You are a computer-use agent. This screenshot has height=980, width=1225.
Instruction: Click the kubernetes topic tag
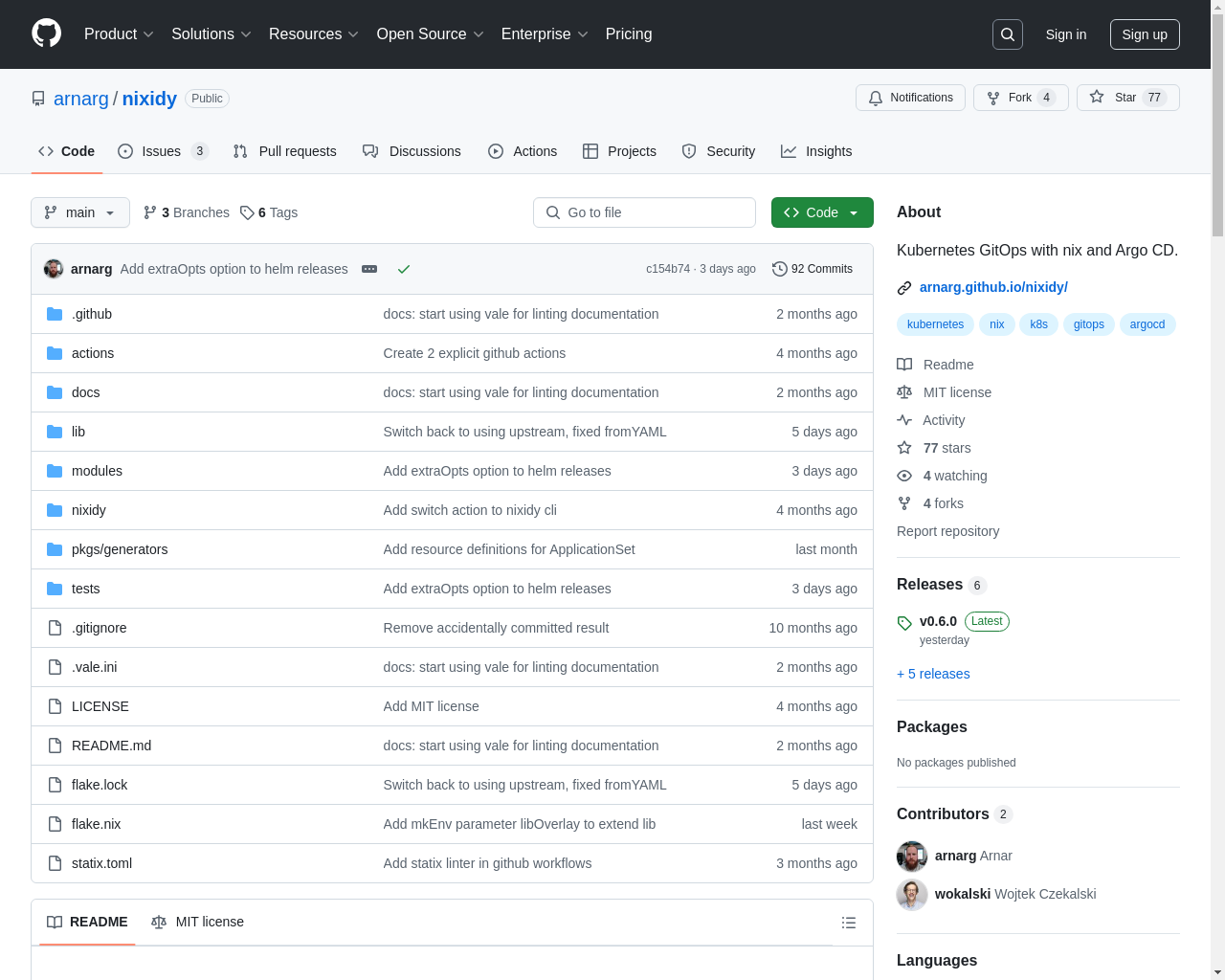pyautogui.click(x=935, y=324)
